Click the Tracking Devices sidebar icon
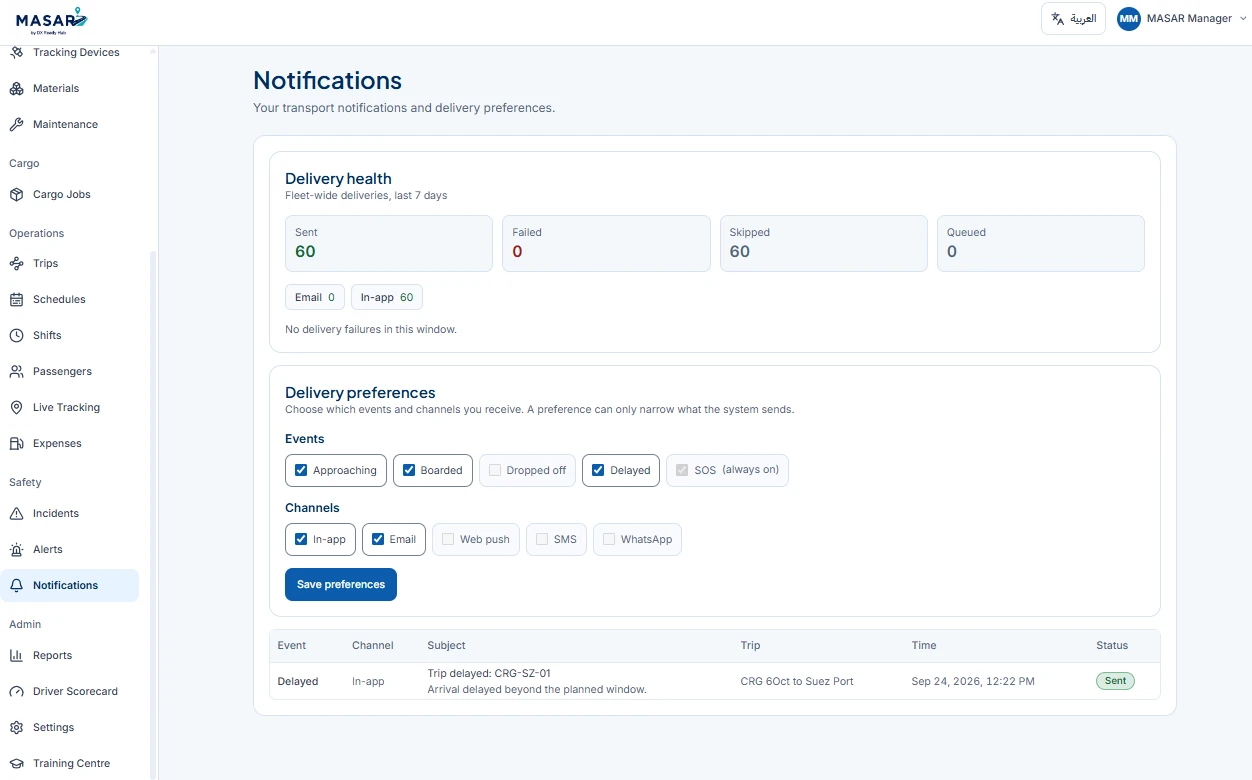Screen dimensions: 1252x780 click(16, 52)
